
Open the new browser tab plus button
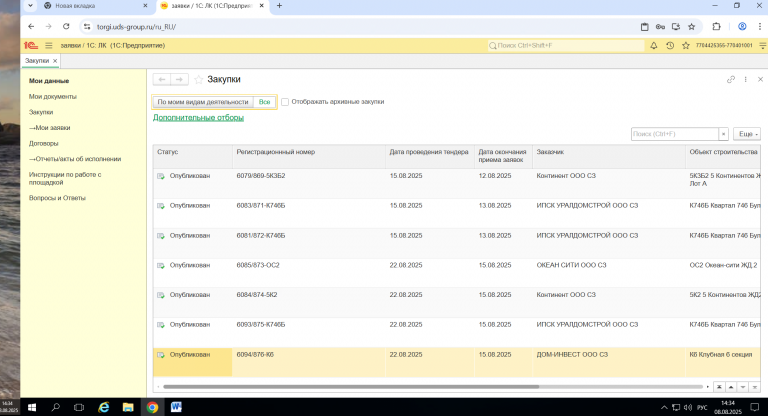[x=279, y=6]
